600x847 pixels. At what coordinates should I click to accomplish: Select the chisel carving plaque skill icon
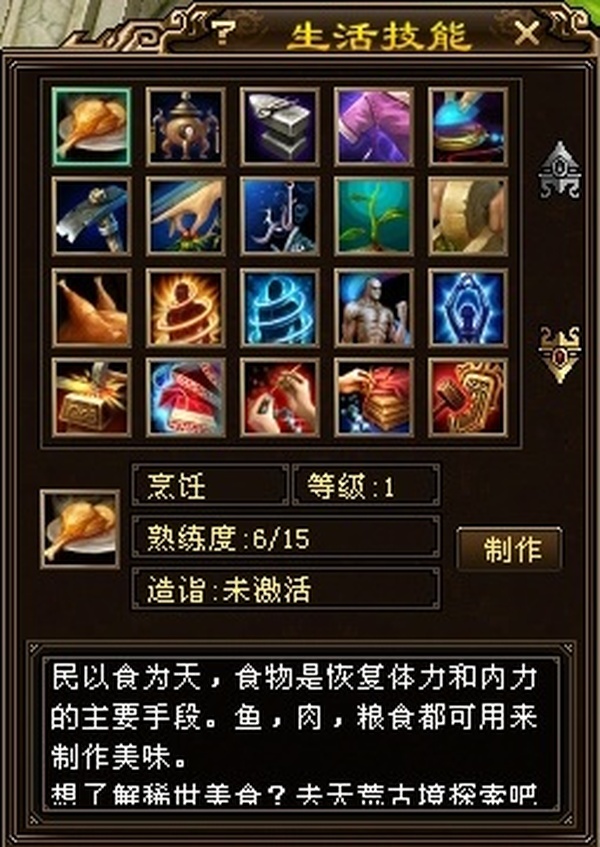click(468, 398)
